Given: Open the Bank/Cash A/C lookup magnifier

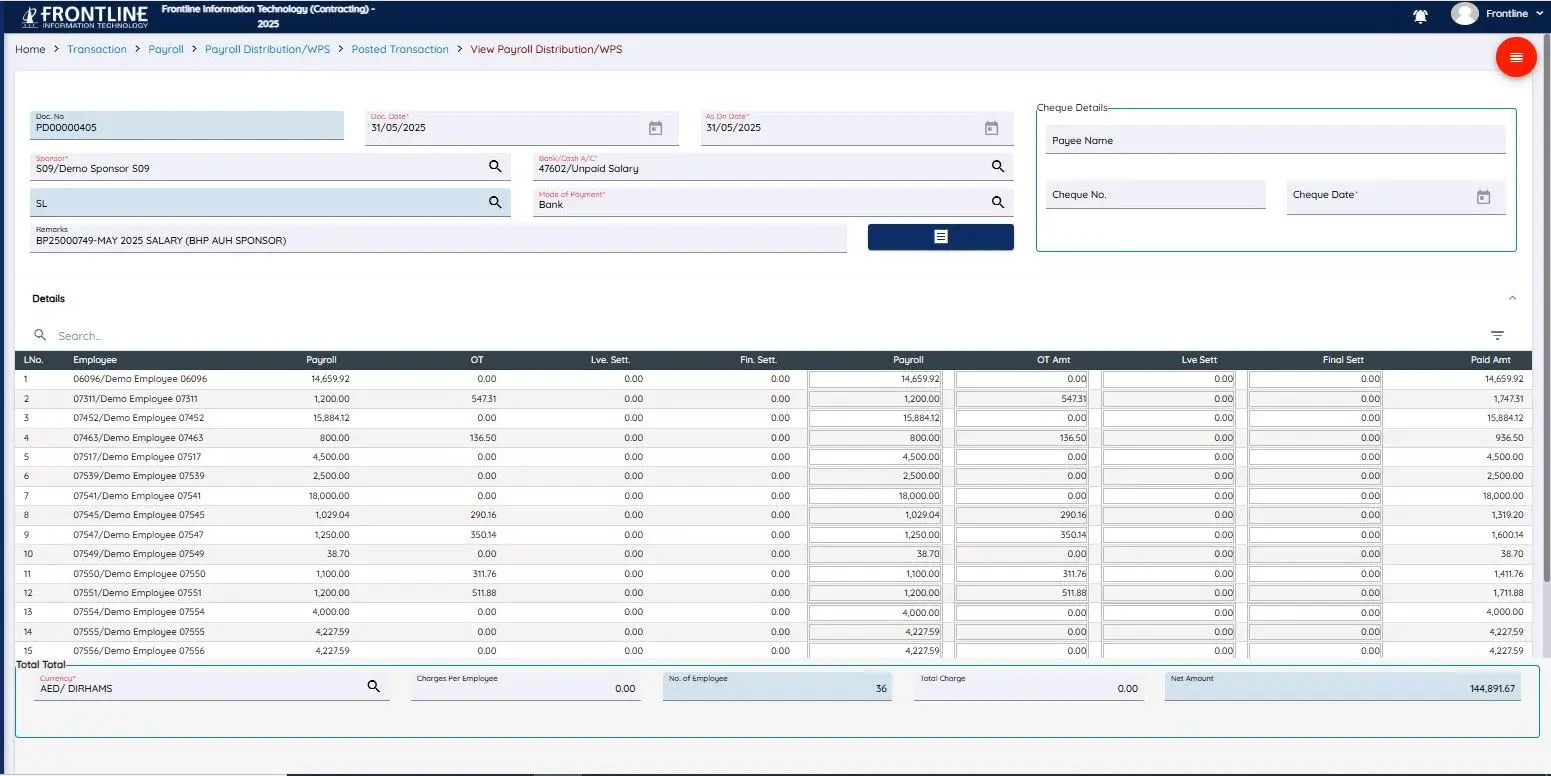Looking at the screenshot, I should 997,166.
